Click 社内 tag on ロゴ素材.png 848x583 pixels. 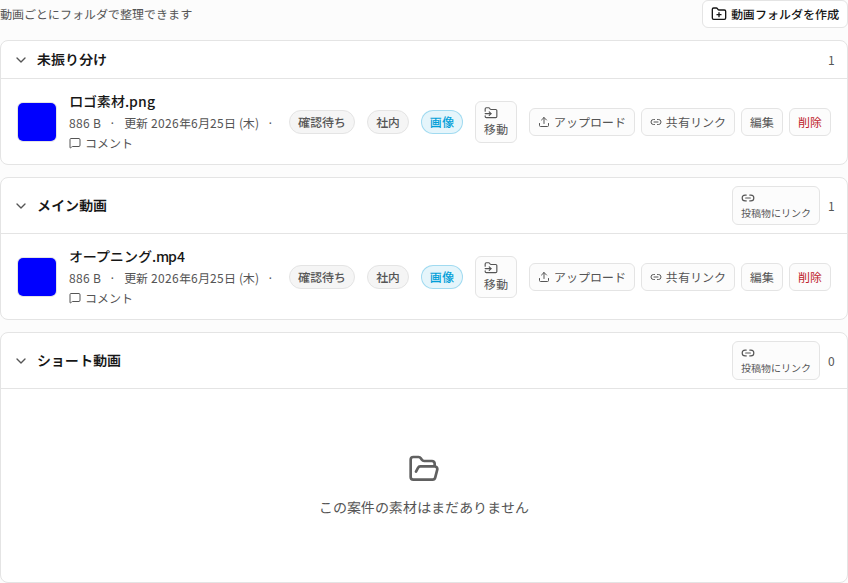(x=388, y=123)
